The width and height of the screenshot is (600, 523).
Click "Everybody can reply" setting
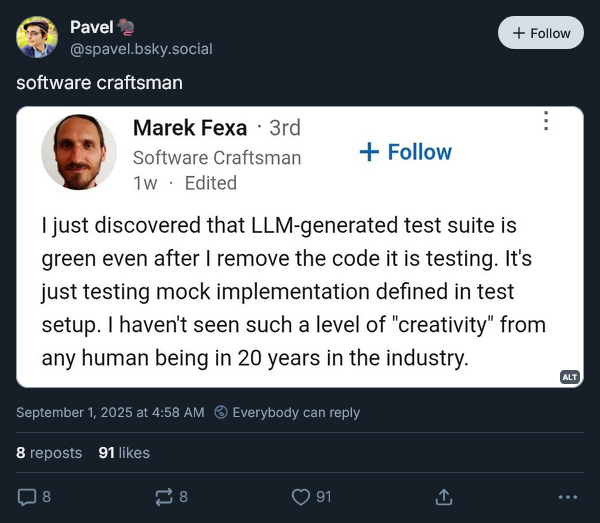pyautogui.click(x=295, y=412)
